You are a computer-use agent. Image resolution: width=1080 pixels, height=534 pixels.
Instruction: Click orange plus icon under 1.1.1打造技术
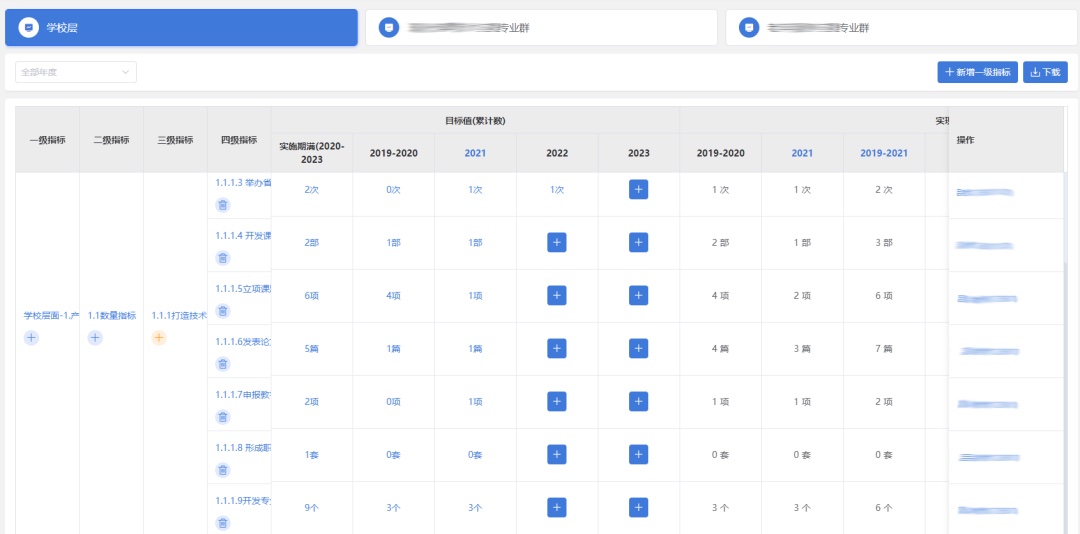(x=159, y=338)
